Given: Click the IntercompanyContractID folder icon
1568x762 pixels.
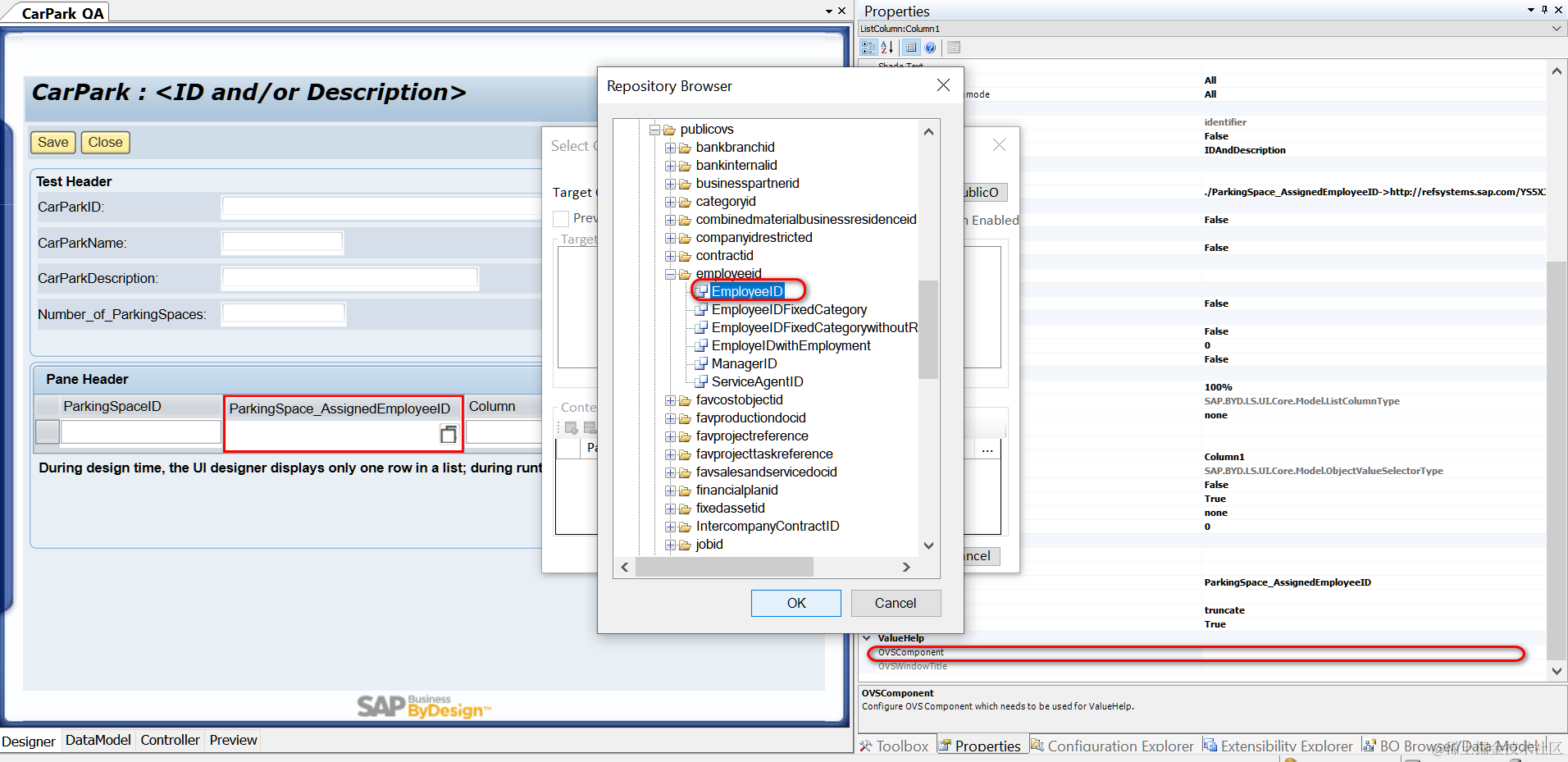Looking at the screenshot, I should [685, 527].
